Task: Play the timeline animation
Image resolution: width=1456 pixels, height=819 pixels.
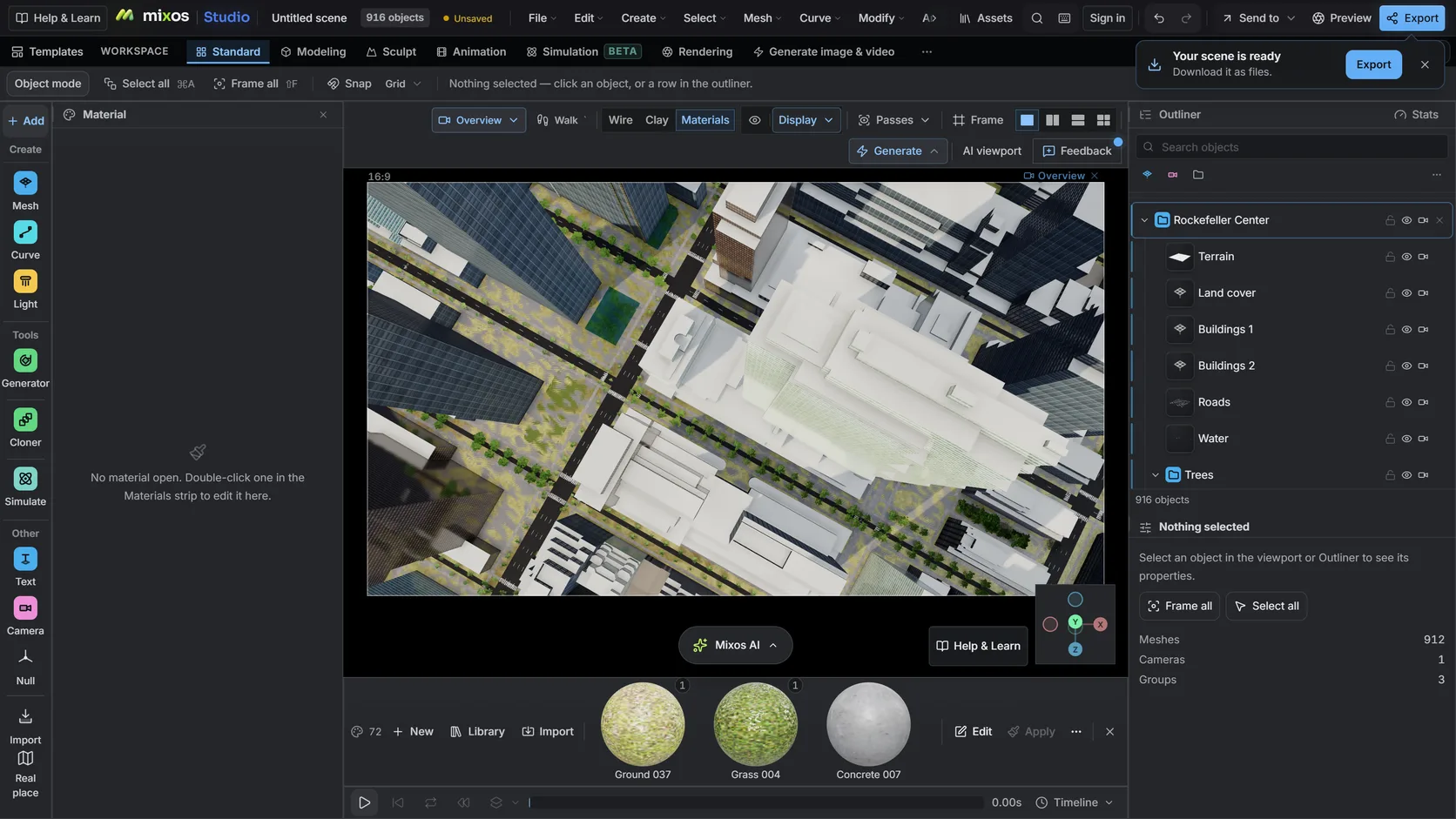Action: point(364,802)
